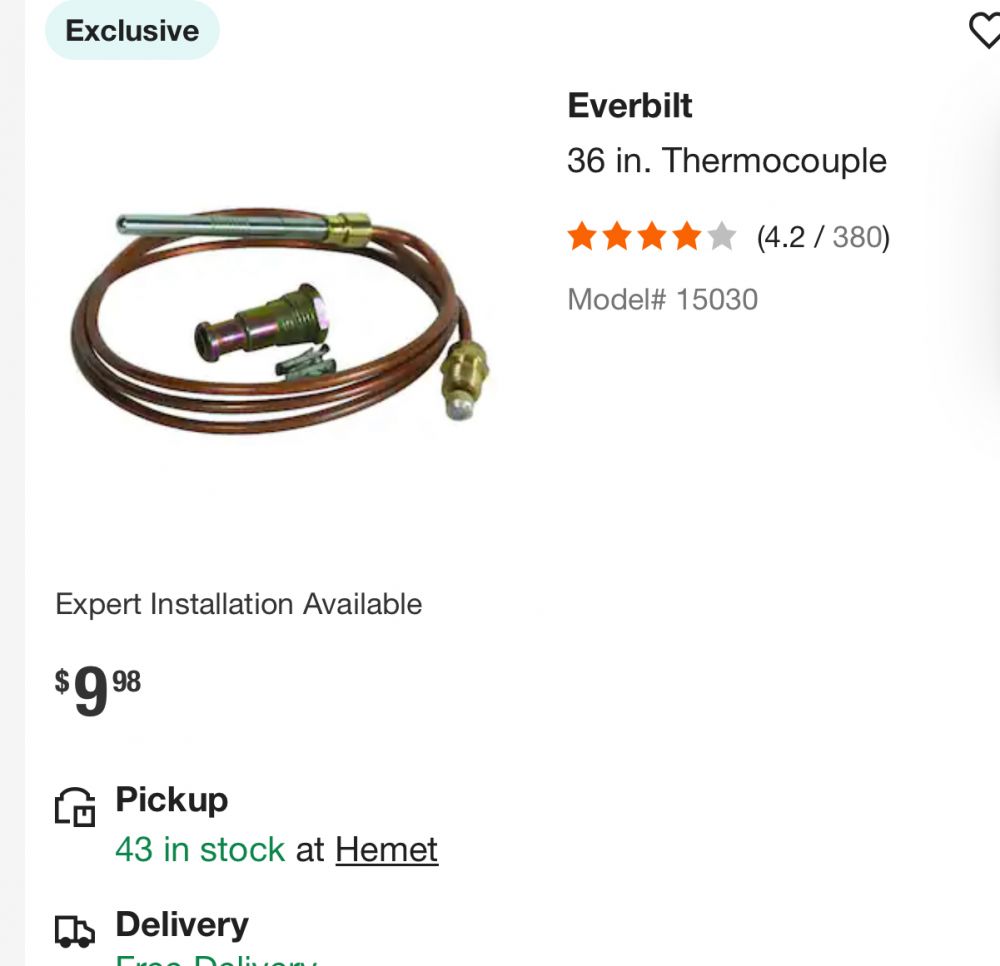Click Expert Installation Available text
Screen dimensions: 1000x966
[x=239, y=604]
